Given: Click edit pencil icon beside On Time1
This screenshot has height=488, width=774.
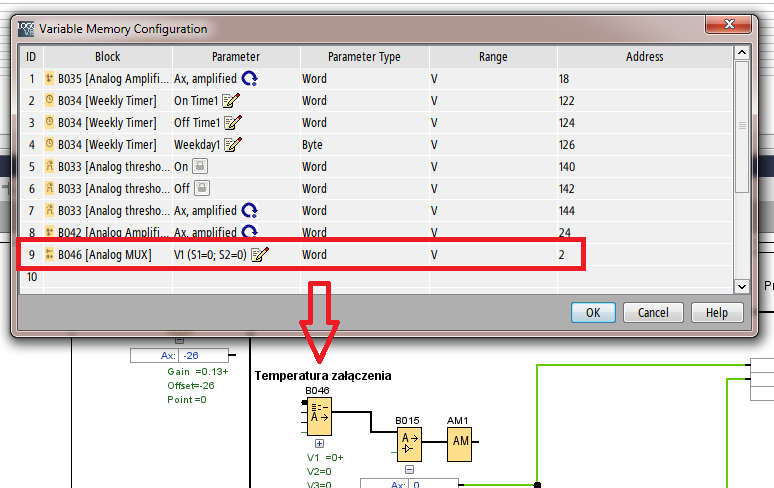Looking at the screenshot, I should (x=231, y=101).
